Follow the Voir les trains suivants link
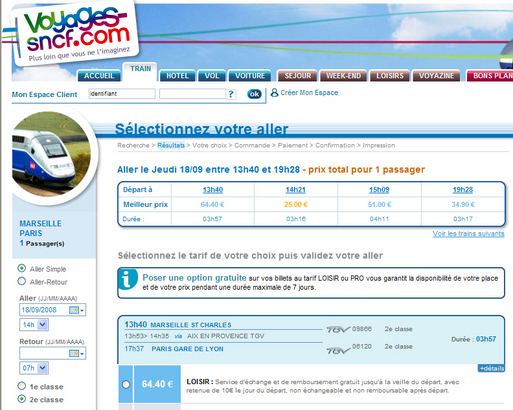This screenshot has height=410, width=513. click(x=468, y=234)
